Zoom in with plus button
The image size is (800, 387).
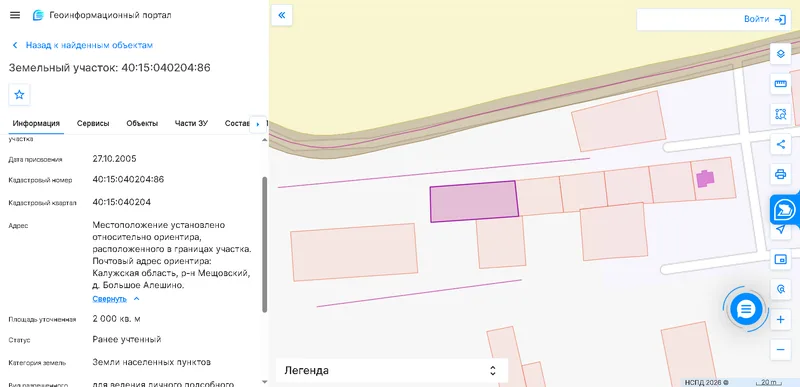click(x=780, y=320)
